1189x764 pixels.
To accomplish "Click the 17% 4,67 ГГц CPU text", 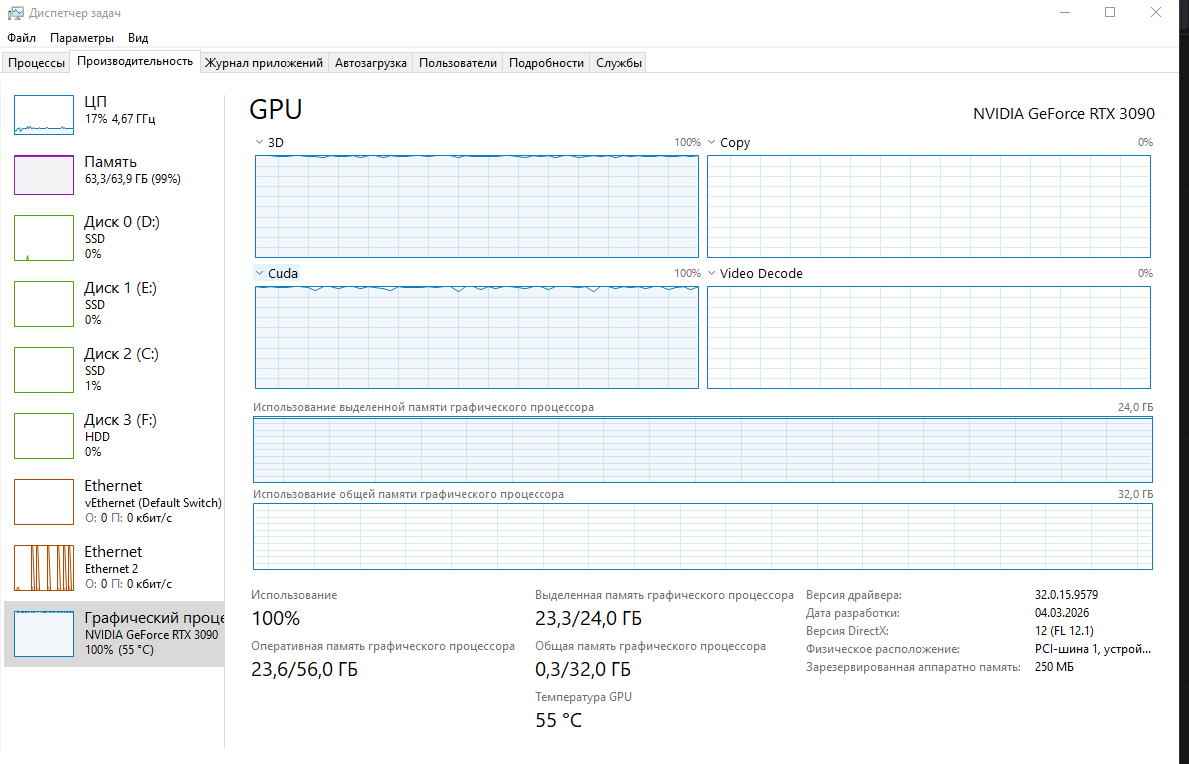I will click(x=120, y=119).
